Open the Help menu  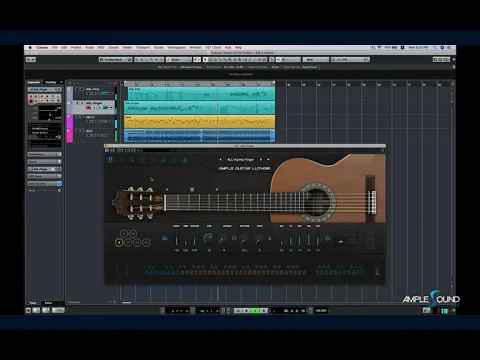click(238, 48)
